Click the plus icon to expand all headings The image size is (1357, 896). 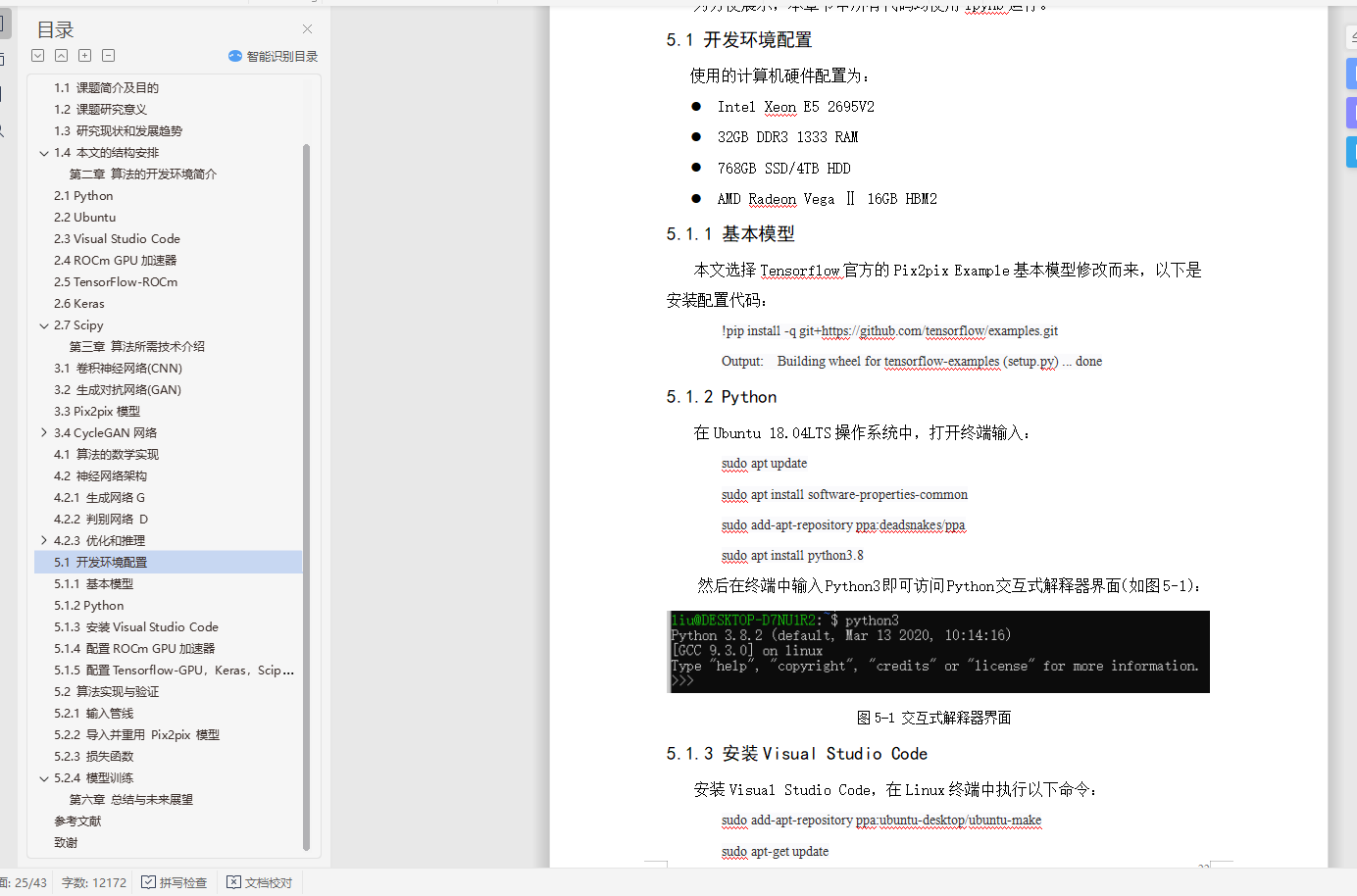pos(84,56)
